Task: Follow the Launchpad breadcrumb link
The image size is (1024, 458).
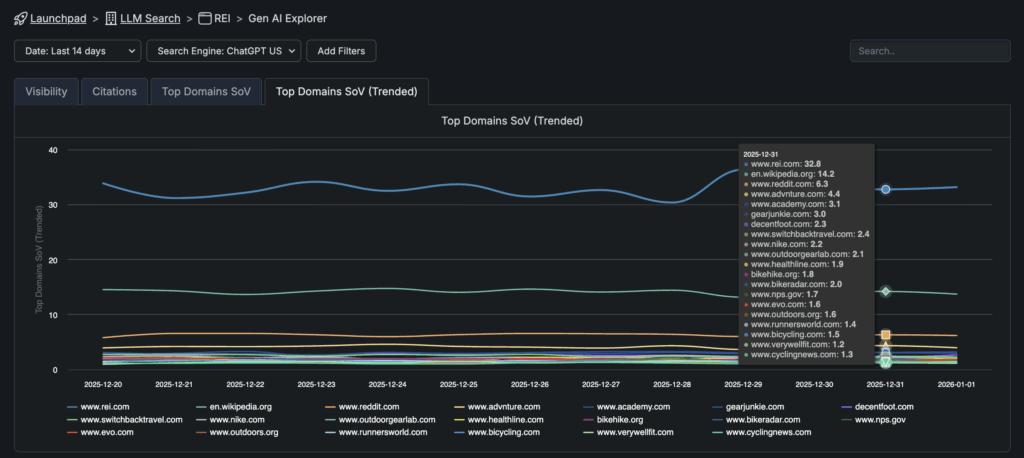Action: tap(57, 18)
